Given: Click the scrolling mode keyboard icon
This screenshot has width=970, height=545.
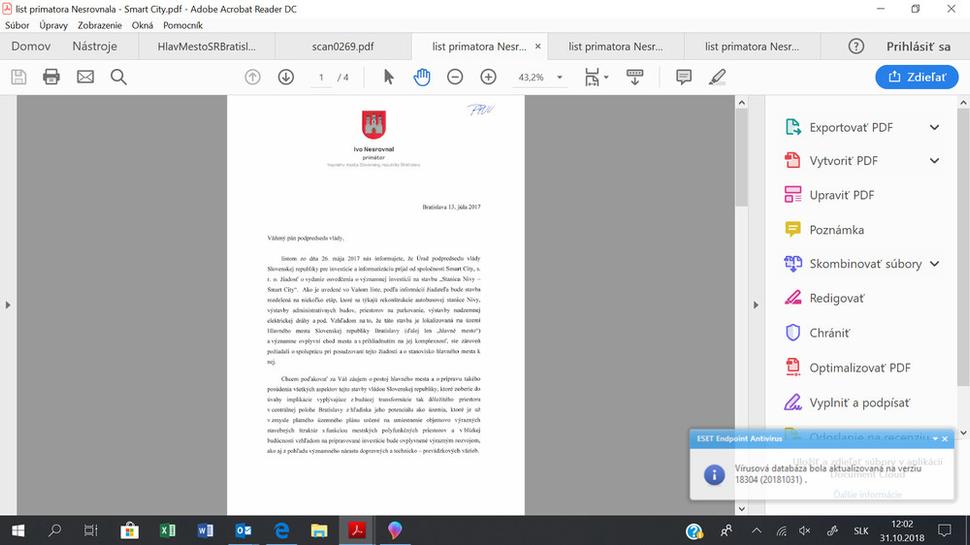Looking at the screenshot, I should click(x=635, y=77).
